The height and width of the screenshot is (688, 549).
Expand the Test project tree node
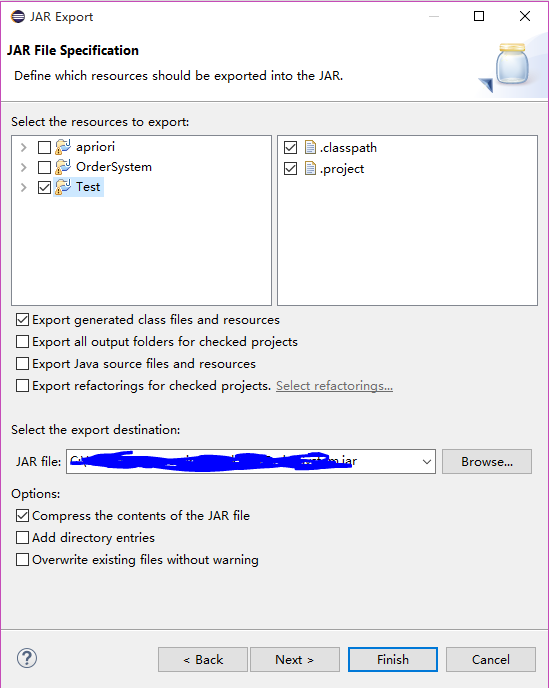click(x=24, y=187)
